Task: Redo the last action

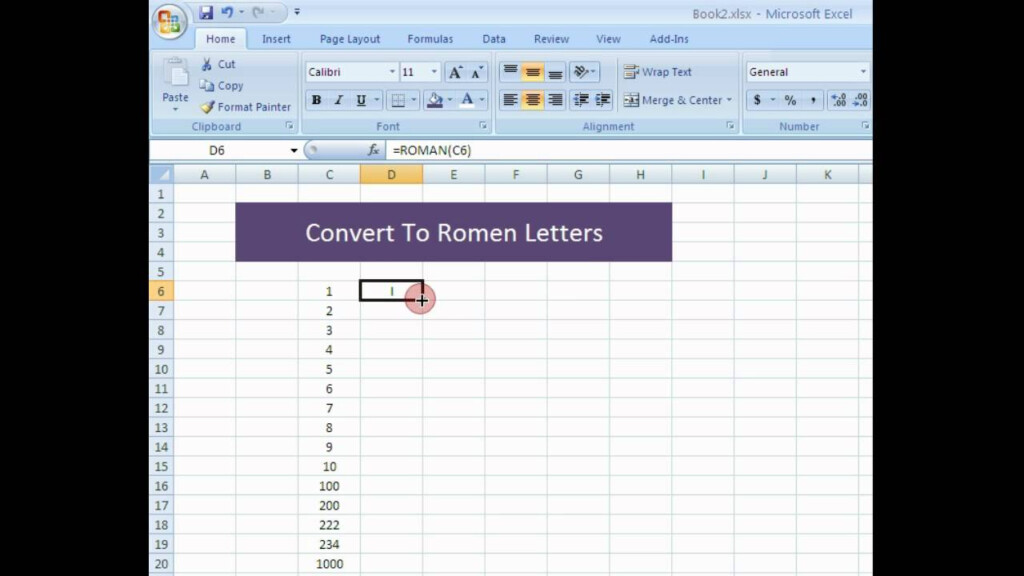Action: coord(259,12)
